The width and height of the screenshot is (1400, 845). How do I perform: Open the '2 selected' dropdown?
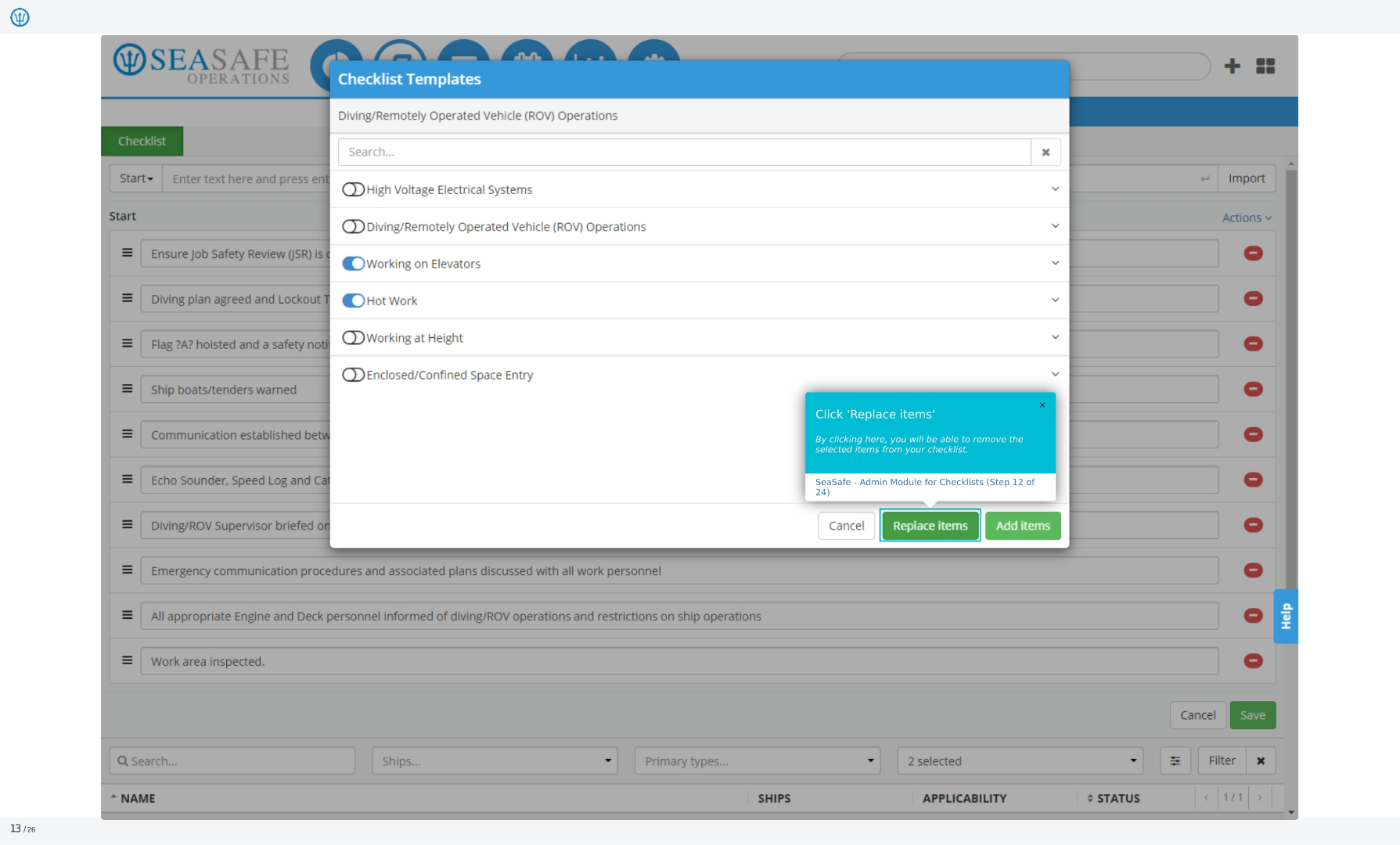tap(1020, 760)
